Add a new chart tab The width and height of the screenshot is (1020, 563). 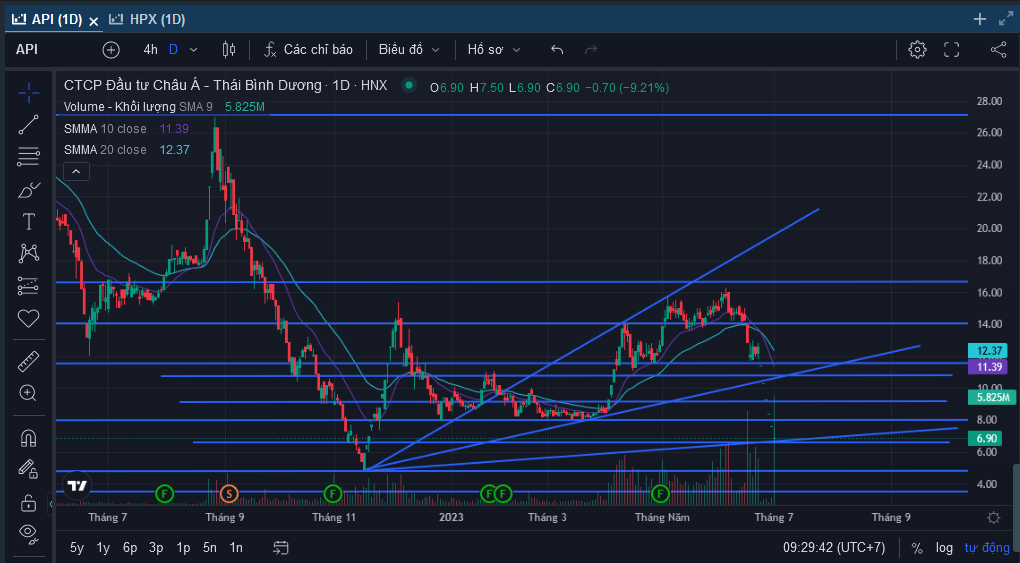(x=980, y=20)
